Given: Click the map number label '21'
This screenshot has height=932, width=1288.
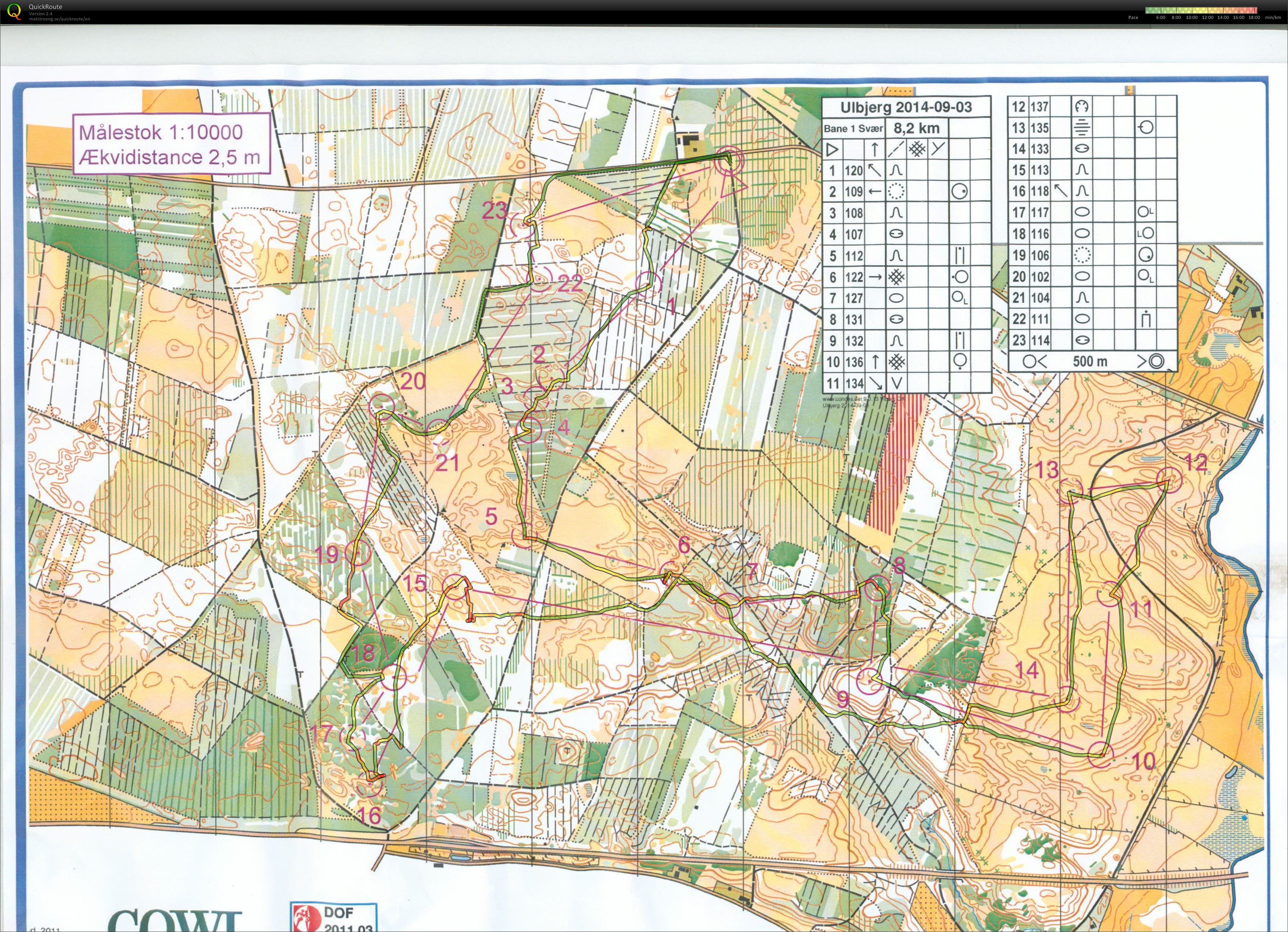Looking at the screenshot, I should click(447, 463).
